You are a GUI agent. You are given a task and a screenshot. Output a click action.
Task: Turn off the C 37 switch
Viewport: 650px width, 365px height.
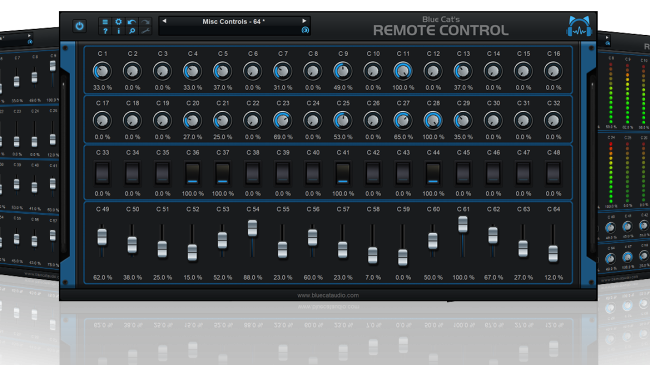tap(222, 173)
